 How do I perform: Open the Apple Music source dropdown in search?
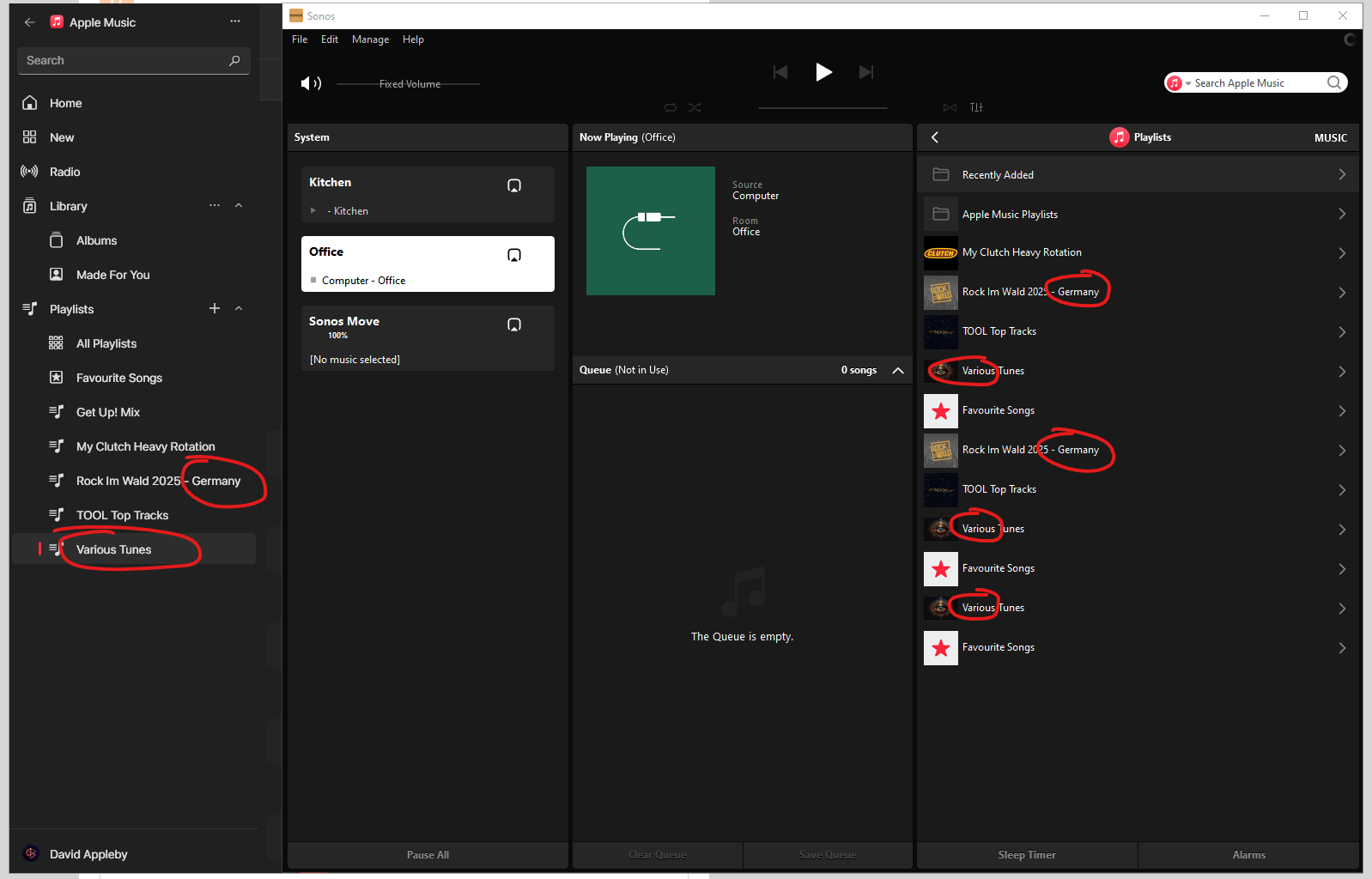pos(1188,83)
